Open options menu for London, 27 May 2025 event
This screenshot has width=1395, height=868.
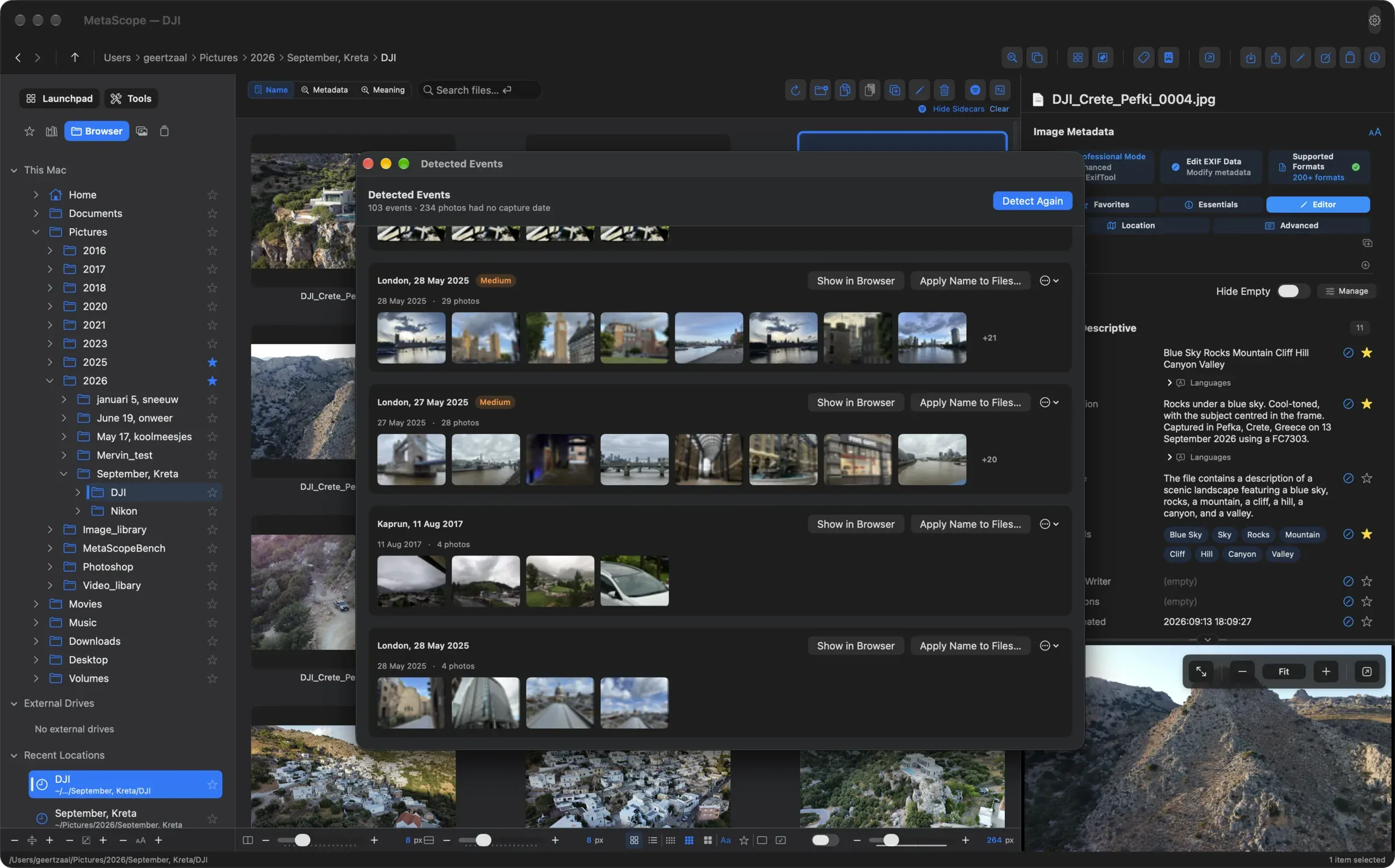[1049, 402]
